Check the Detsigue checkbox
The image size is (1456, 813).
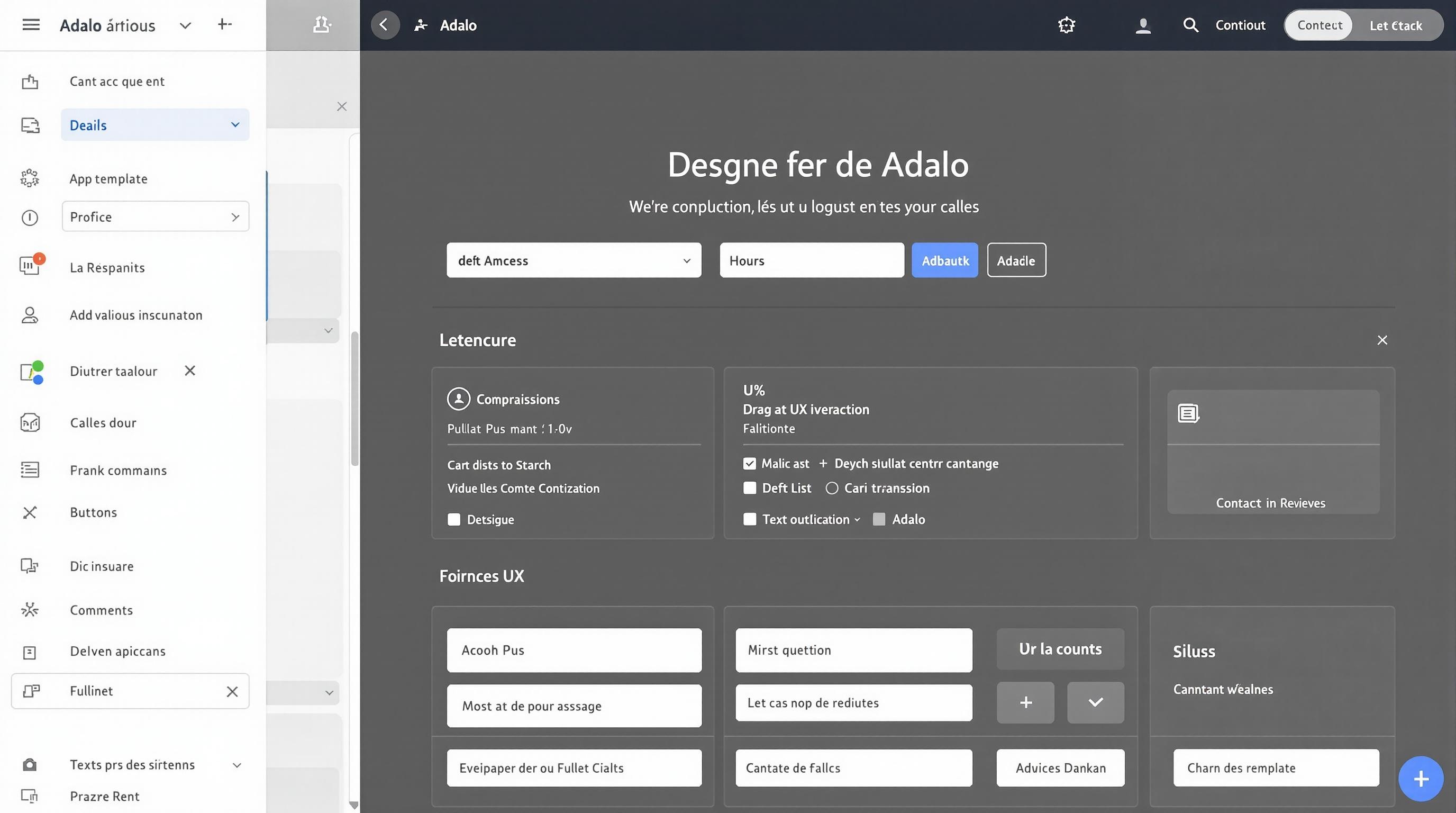[454, 519]
